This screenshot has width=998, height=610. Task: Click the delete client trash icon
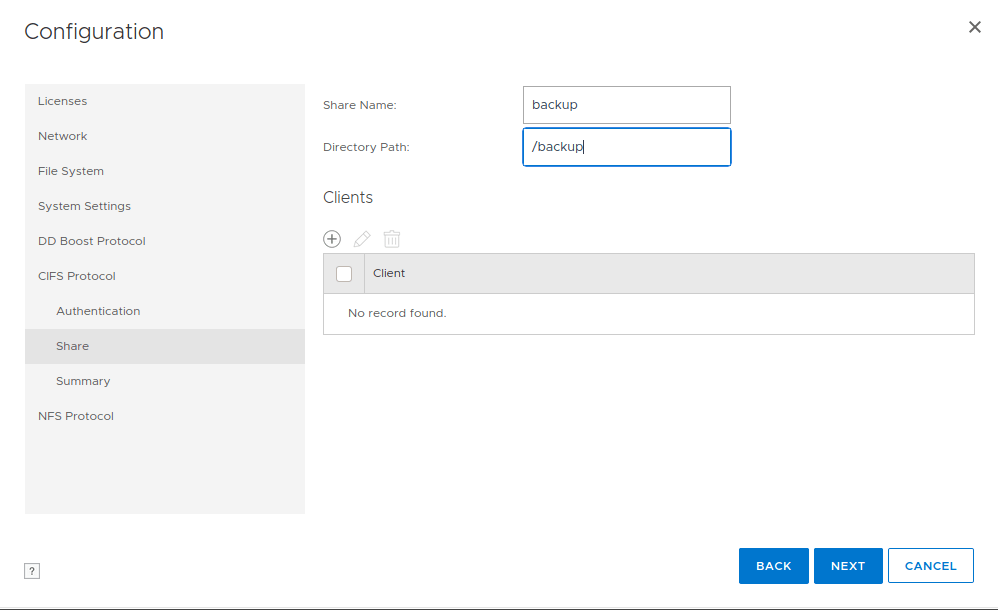pyautogui.click(x=392, y=239)
